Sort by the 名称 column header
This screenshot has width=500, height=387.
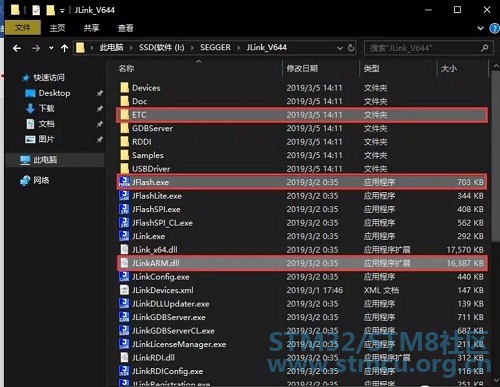point(127,68)
